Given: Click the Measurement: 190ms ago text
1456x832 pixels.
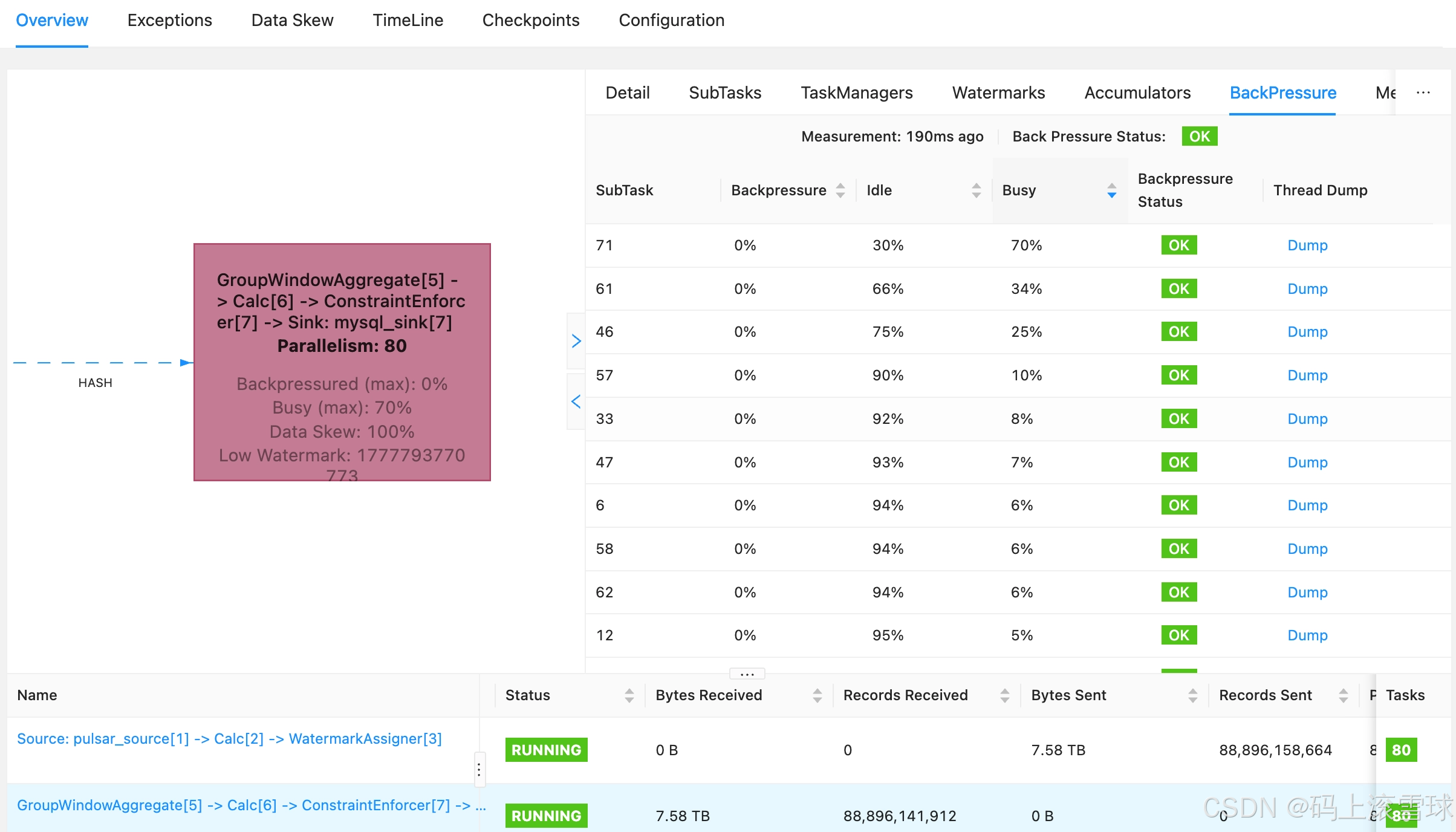Looking at the screenshot, I should 892,137.
